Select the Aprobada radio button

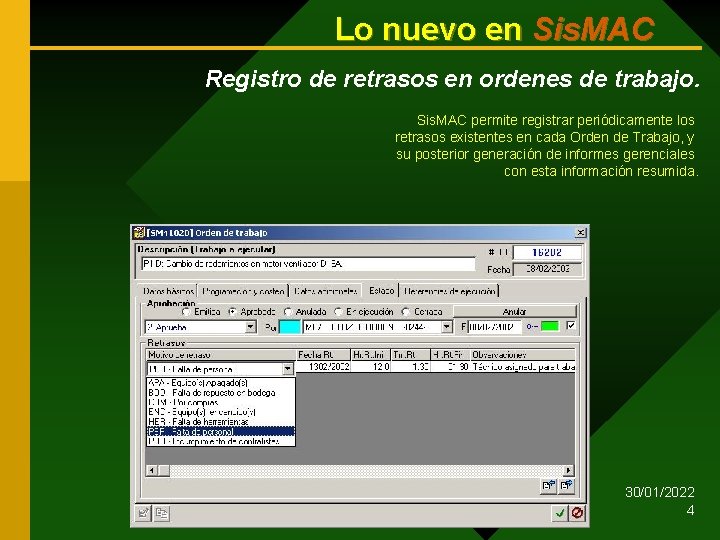point(232,312)
